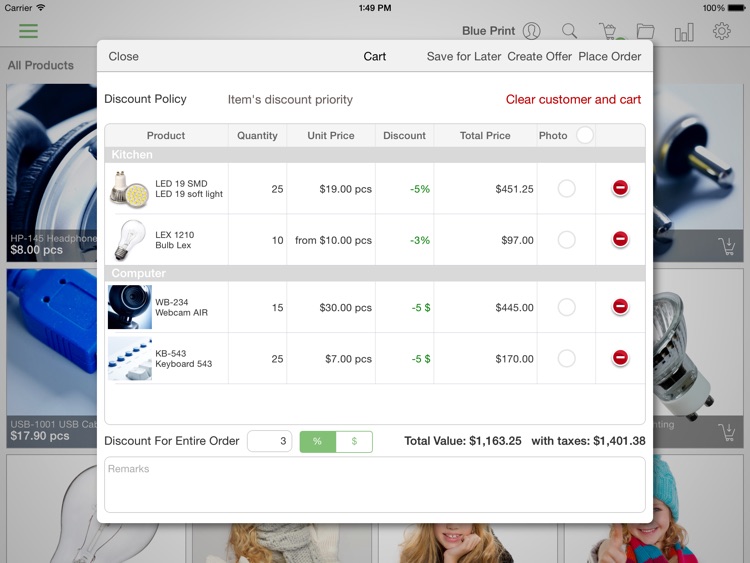Toggle photo option for WB-234 Webcam
This screenshot has height=563, width=750.
click(x=566, y=307)
